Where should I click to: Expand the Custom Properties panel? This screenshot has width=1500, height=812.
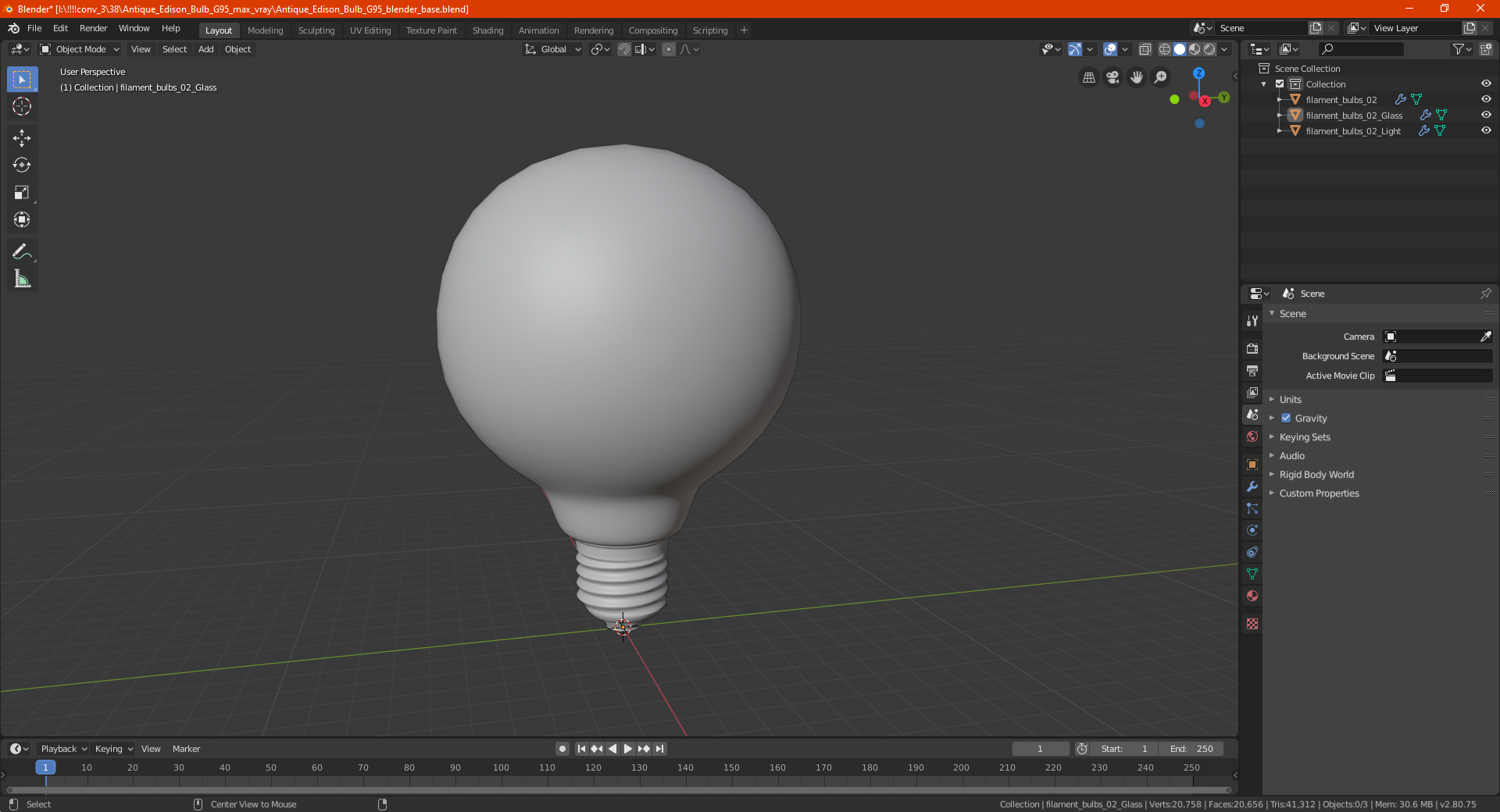tap(1319, 493)
